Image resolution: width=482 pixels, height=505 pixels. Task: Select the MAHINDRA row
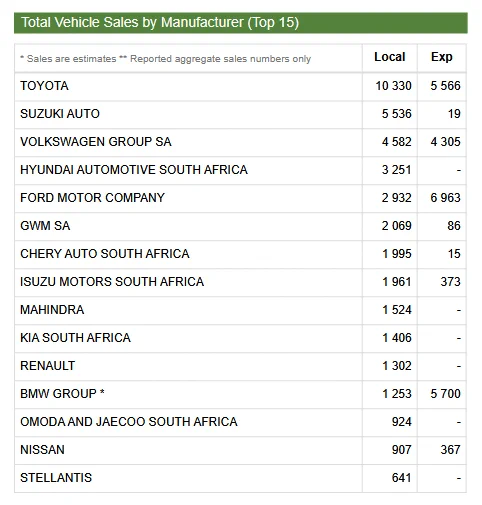click(x=240, y=310)
